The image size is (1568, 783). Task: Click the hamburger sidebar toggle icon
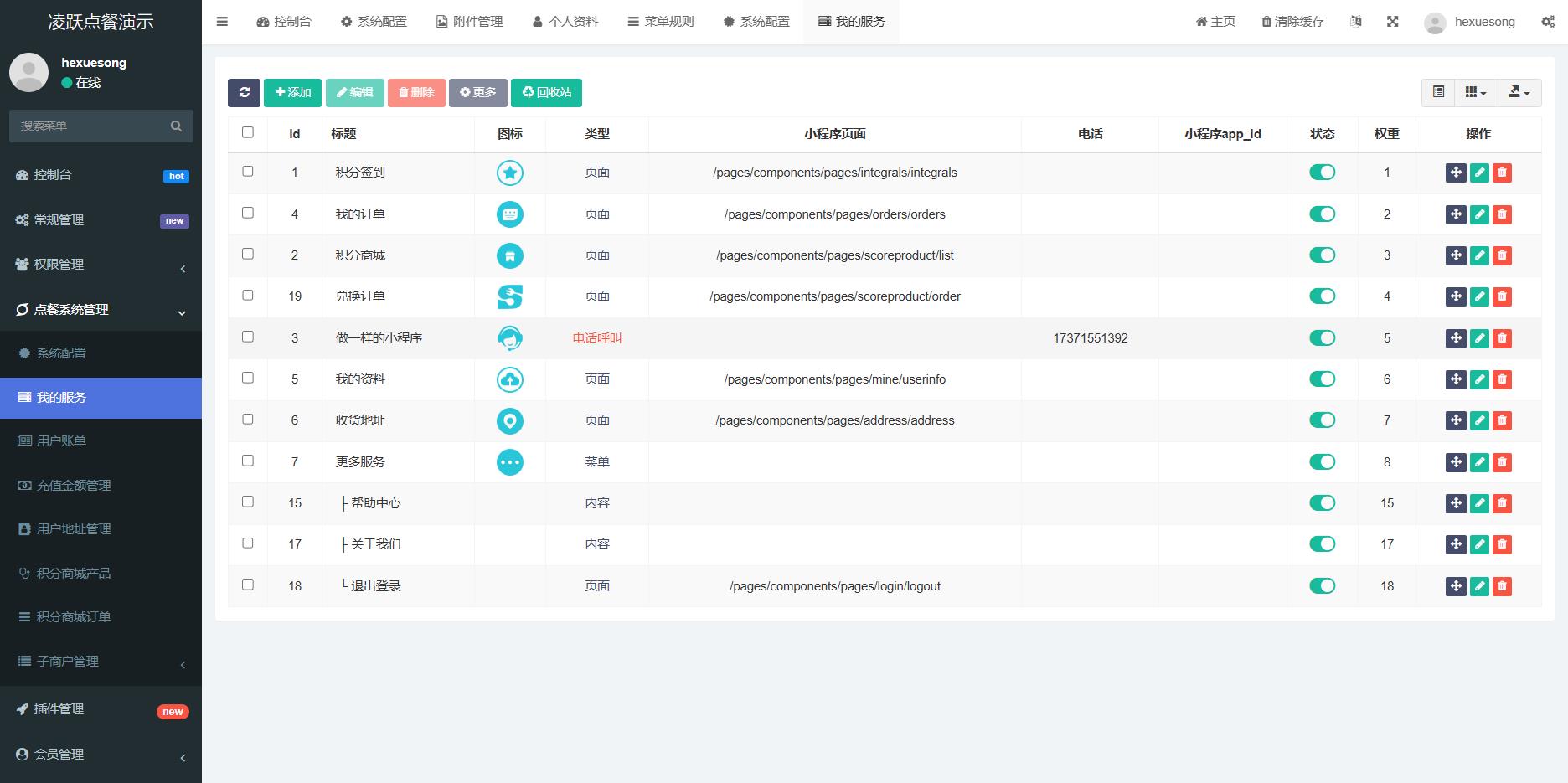[x=222, y=22]
